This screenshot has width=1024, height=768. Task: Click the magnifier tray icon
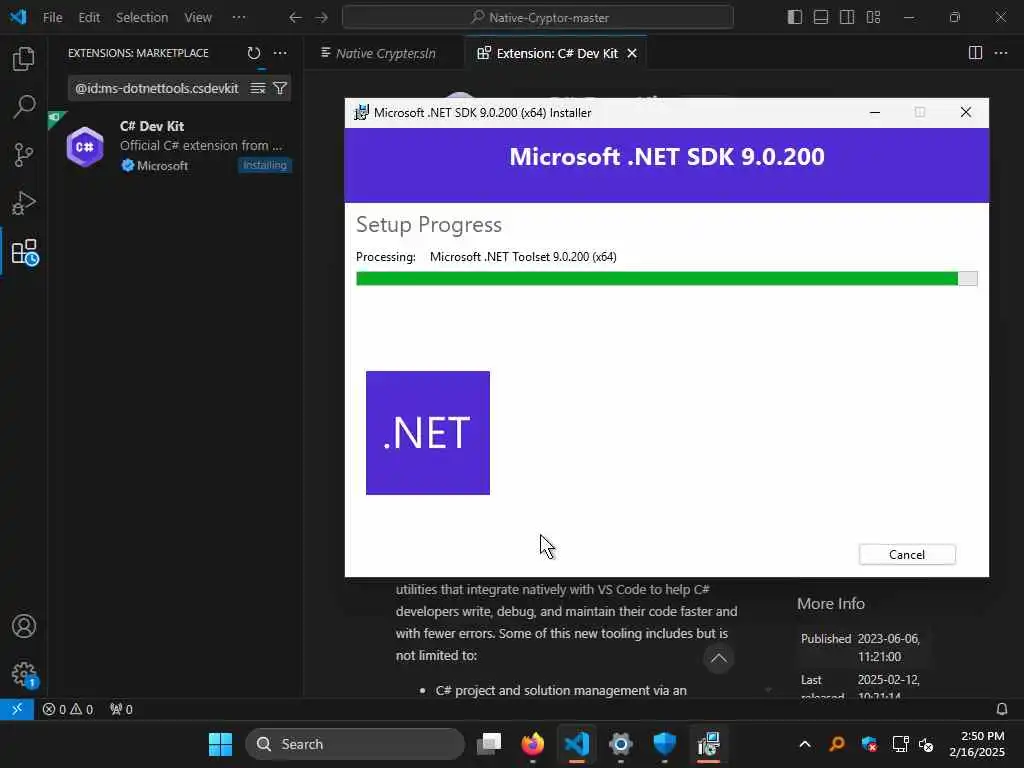837,744
